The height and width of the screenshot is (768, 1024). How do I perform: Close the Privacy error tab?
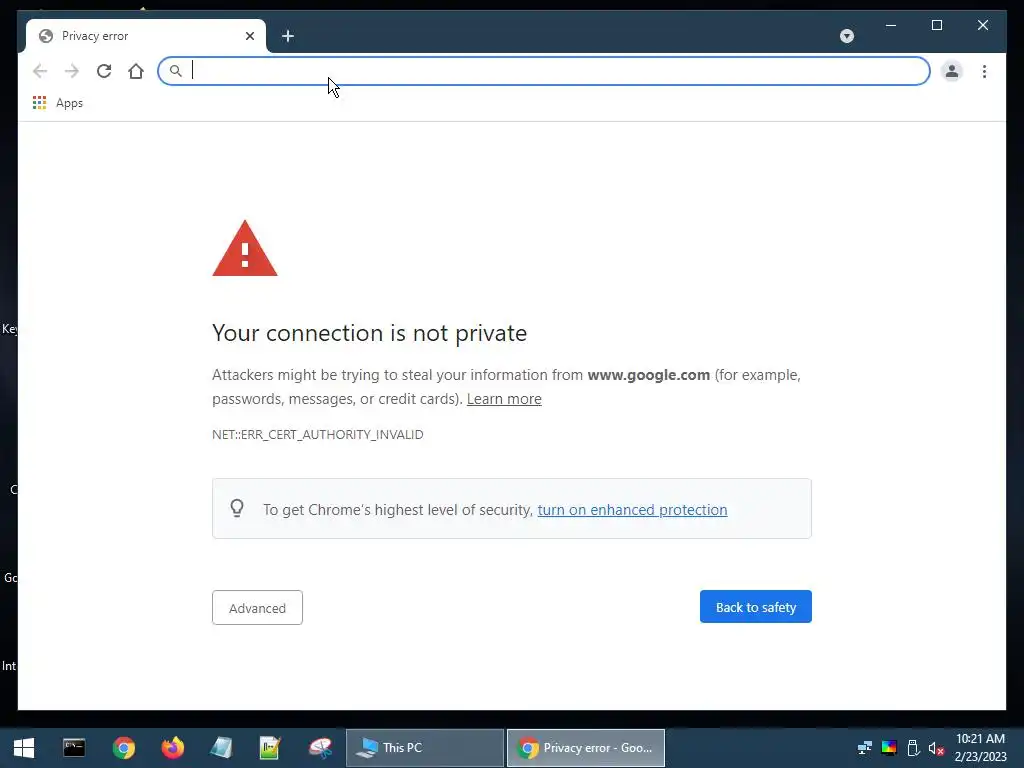pos(249,36)
